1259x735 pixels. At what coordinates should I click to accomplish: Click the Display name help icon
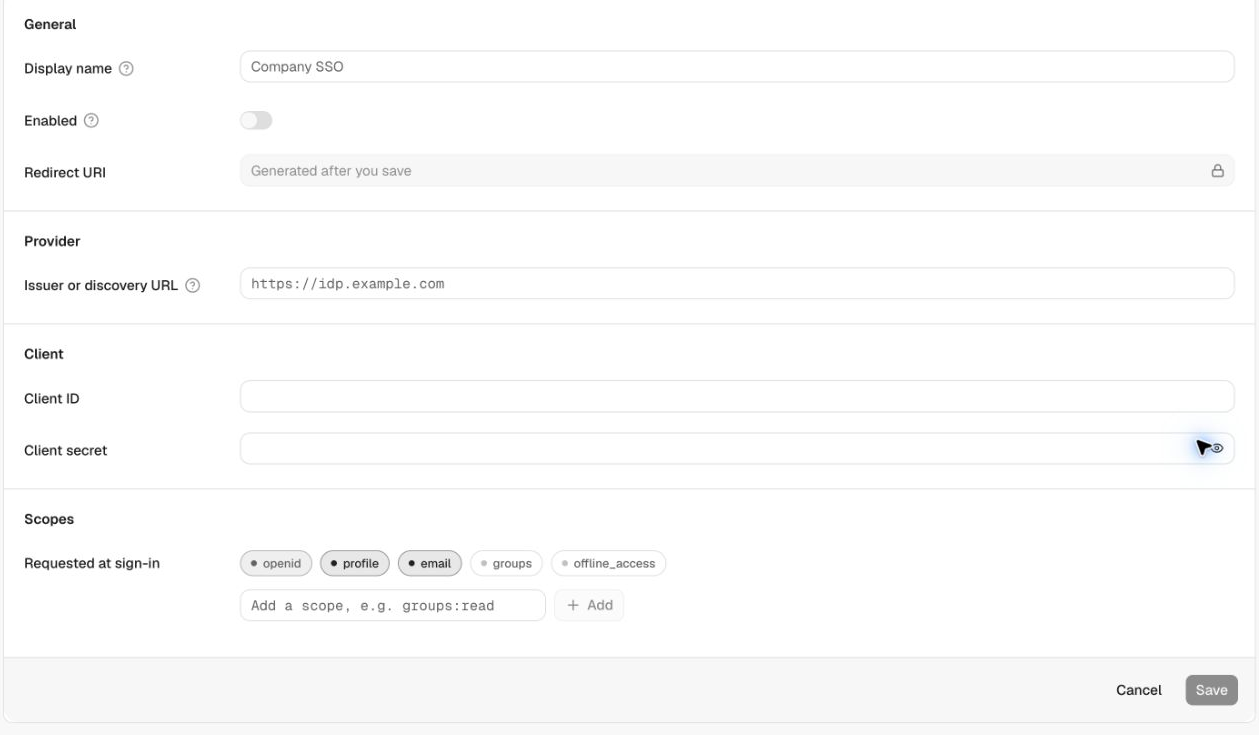coord(126,69)
